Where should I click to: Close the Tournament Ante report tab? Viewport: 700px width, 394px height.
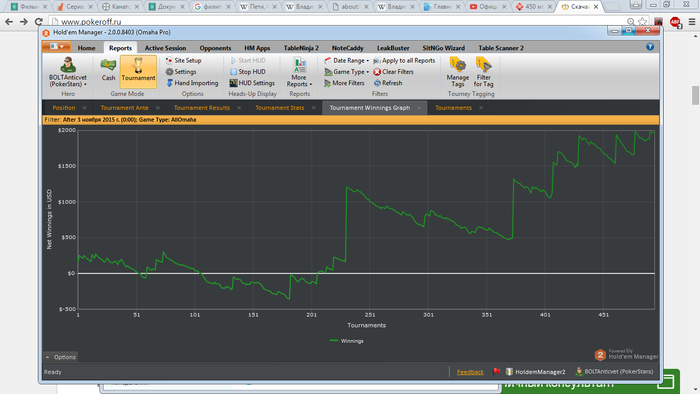click(x=158, y=108)
